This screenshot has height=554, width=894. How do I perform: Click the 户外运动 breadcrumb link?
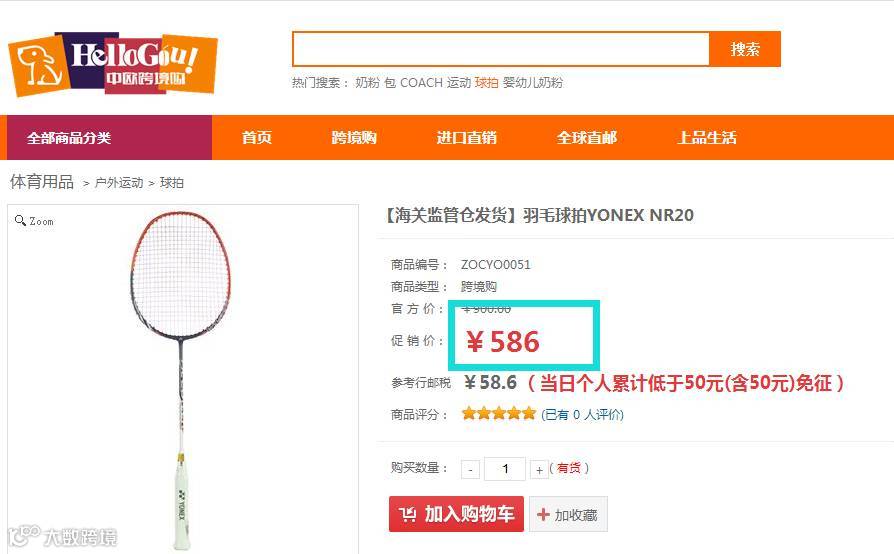click(119, 183)
